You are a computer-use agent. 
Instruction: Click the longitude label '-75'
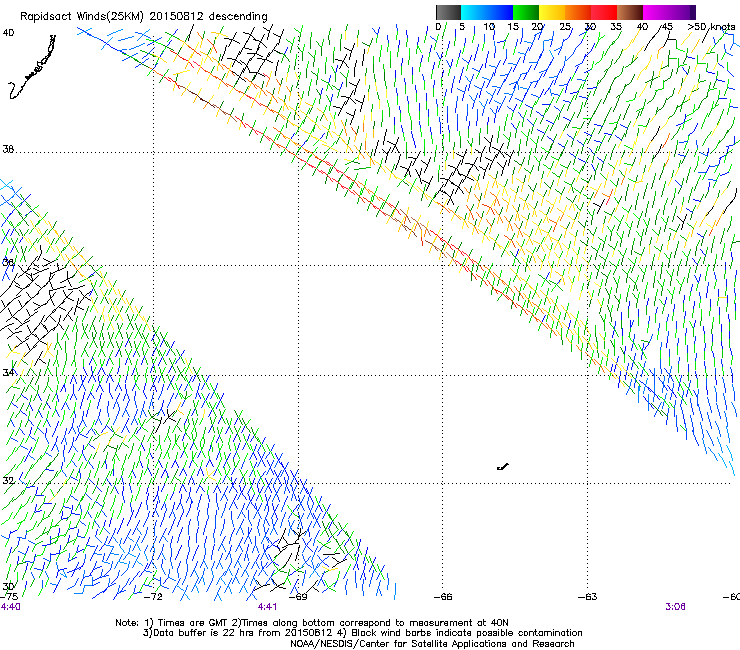point(9,596)
